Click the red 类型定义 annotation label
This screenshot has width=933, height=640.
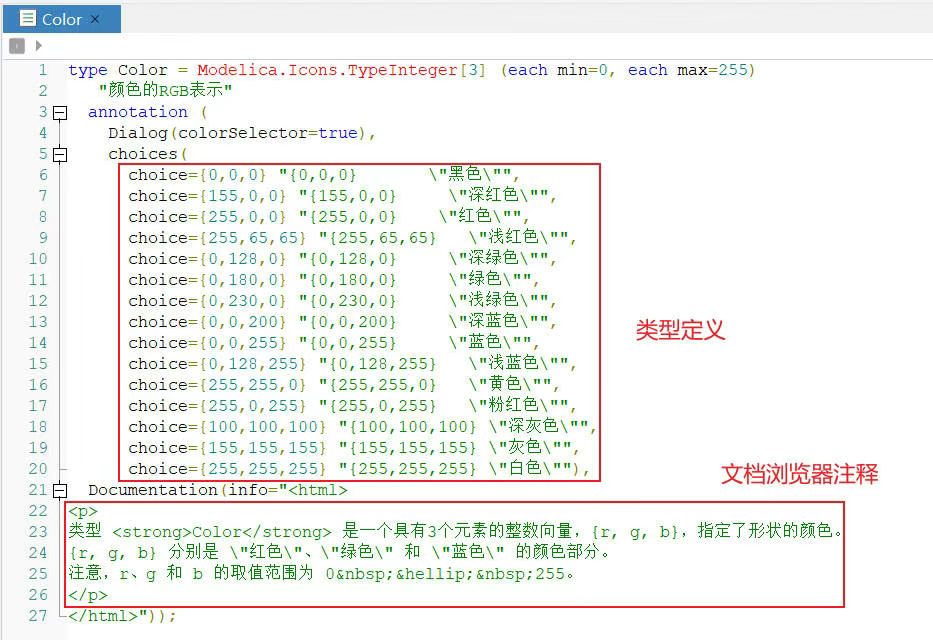pyautogui.click(x=679, y=330)
